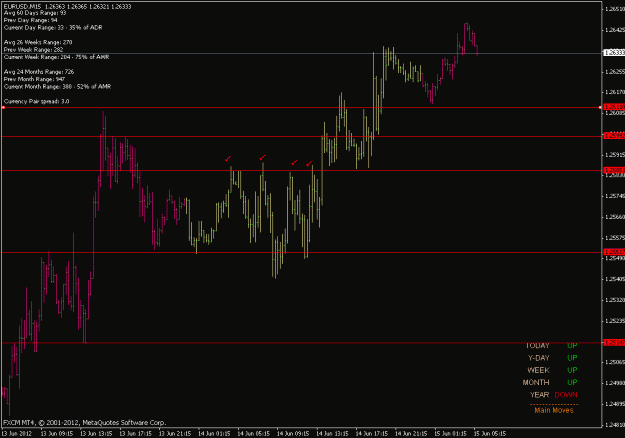Click the 1.24895 price scale label
Image resolution: width=625 pixels, height=438 pixels.
[x=615, y=404]
